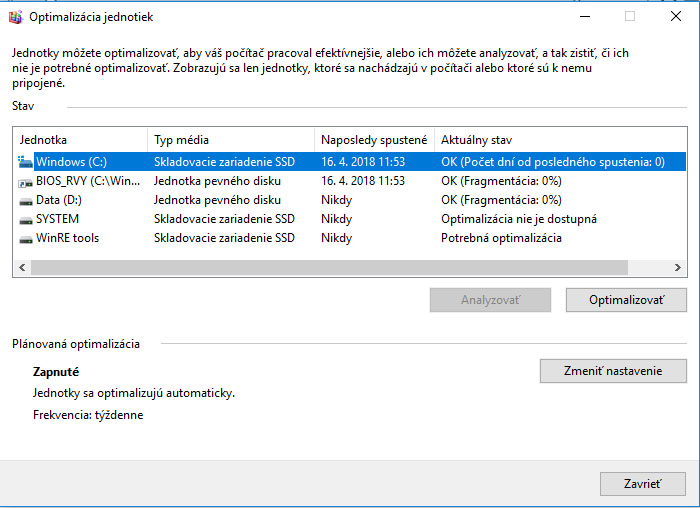This screenshot has height=508, width=700.
Task: Sort by Typ média column header
Action: pyautogui.click(x=230, y=140)
